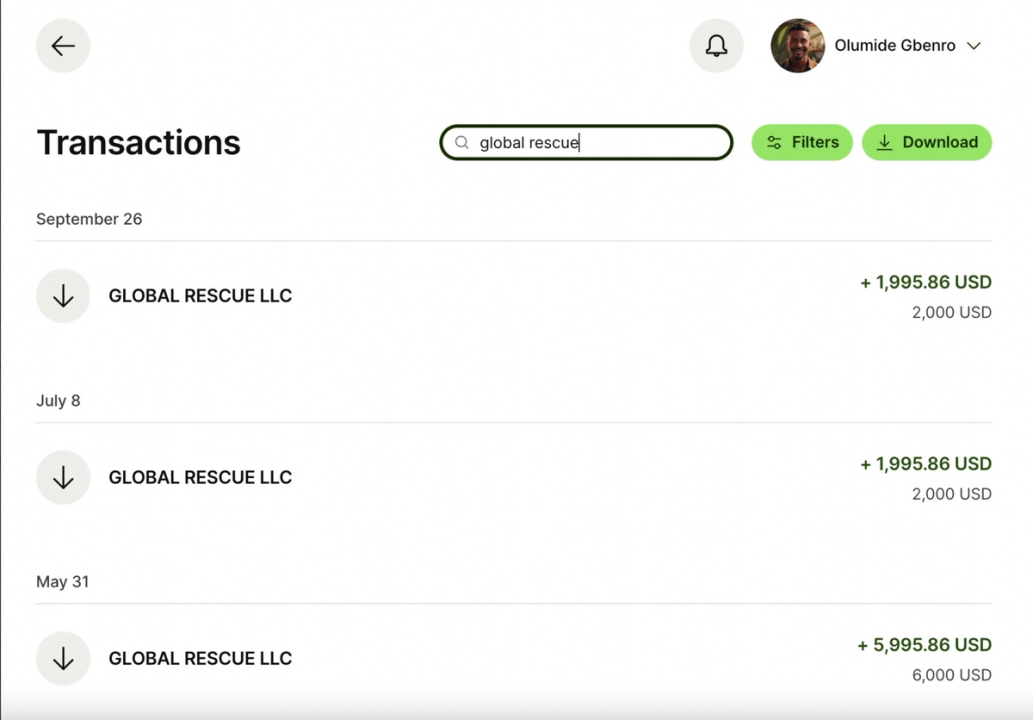Open the Olumide Gbenro account dropdown
The height and width of the screenshot is (720, 1033).
click(894, 46)
